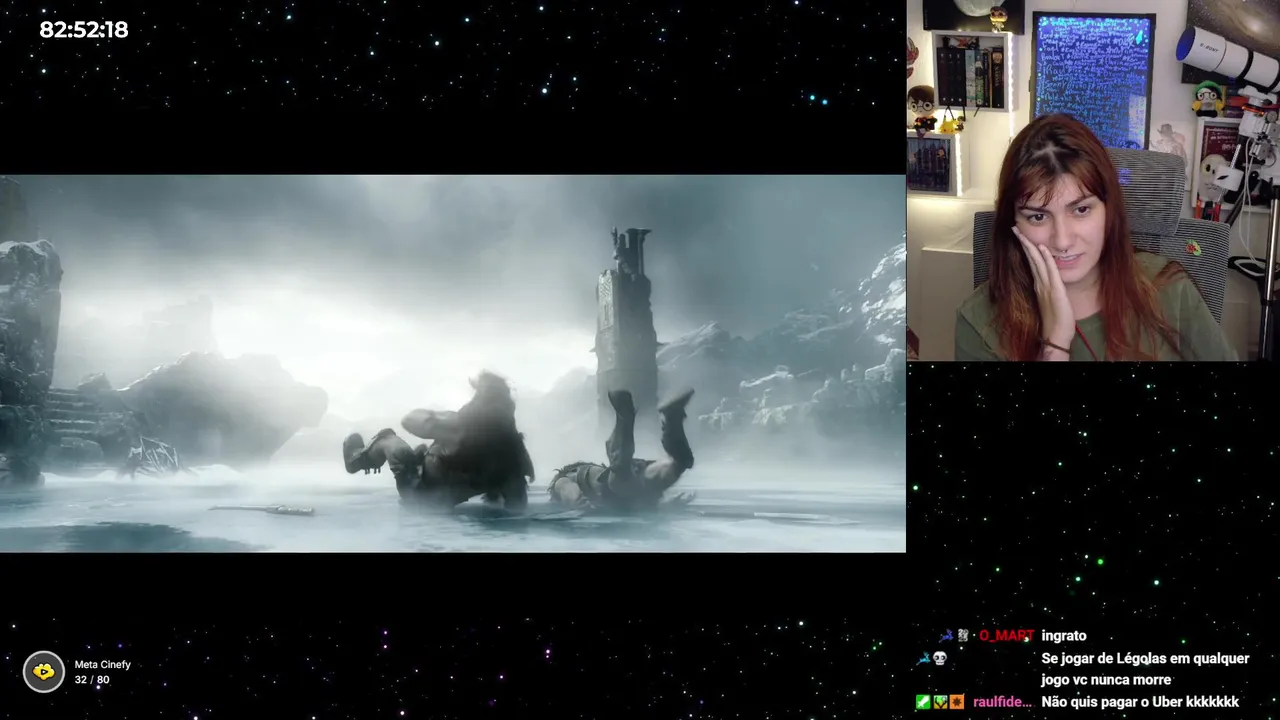The image size is (1280, 720).
Task: Click the "ingrato" chat message
Action: (x=1064, y=636)
